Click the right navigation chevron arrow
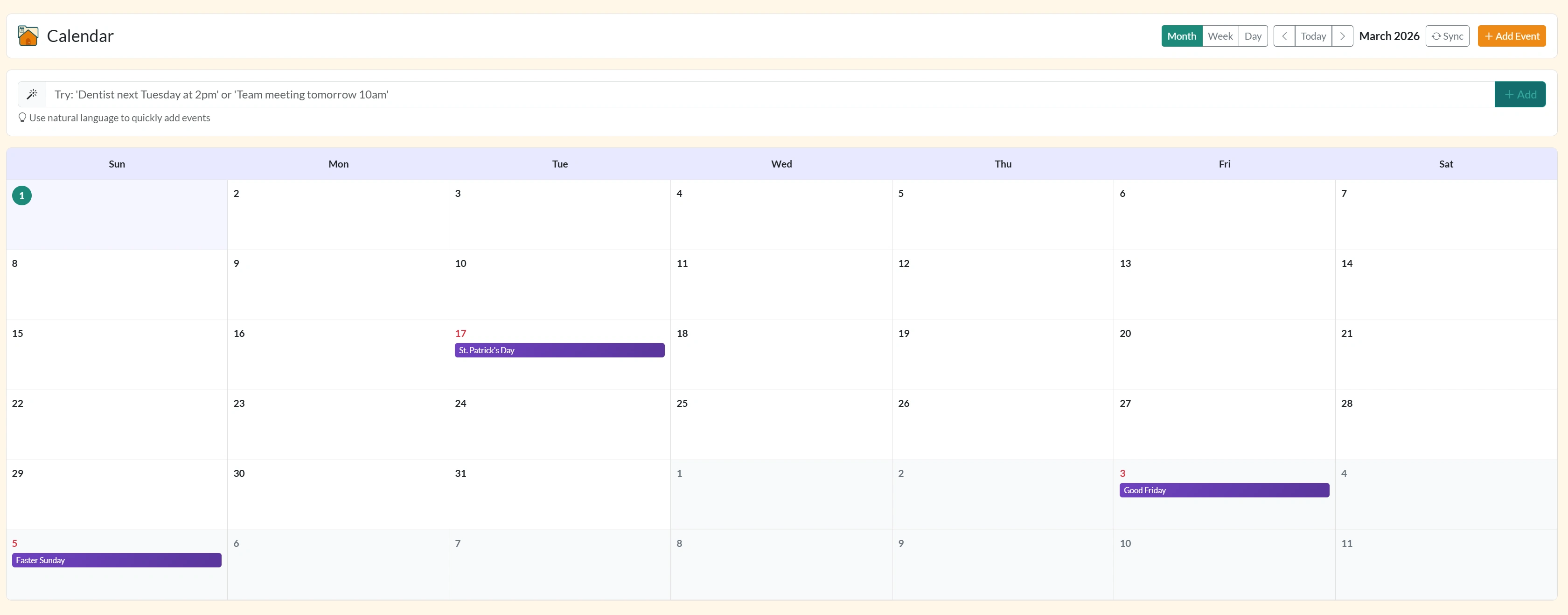The height and width of the screenshot is (615, 1568). (1343, 36)
